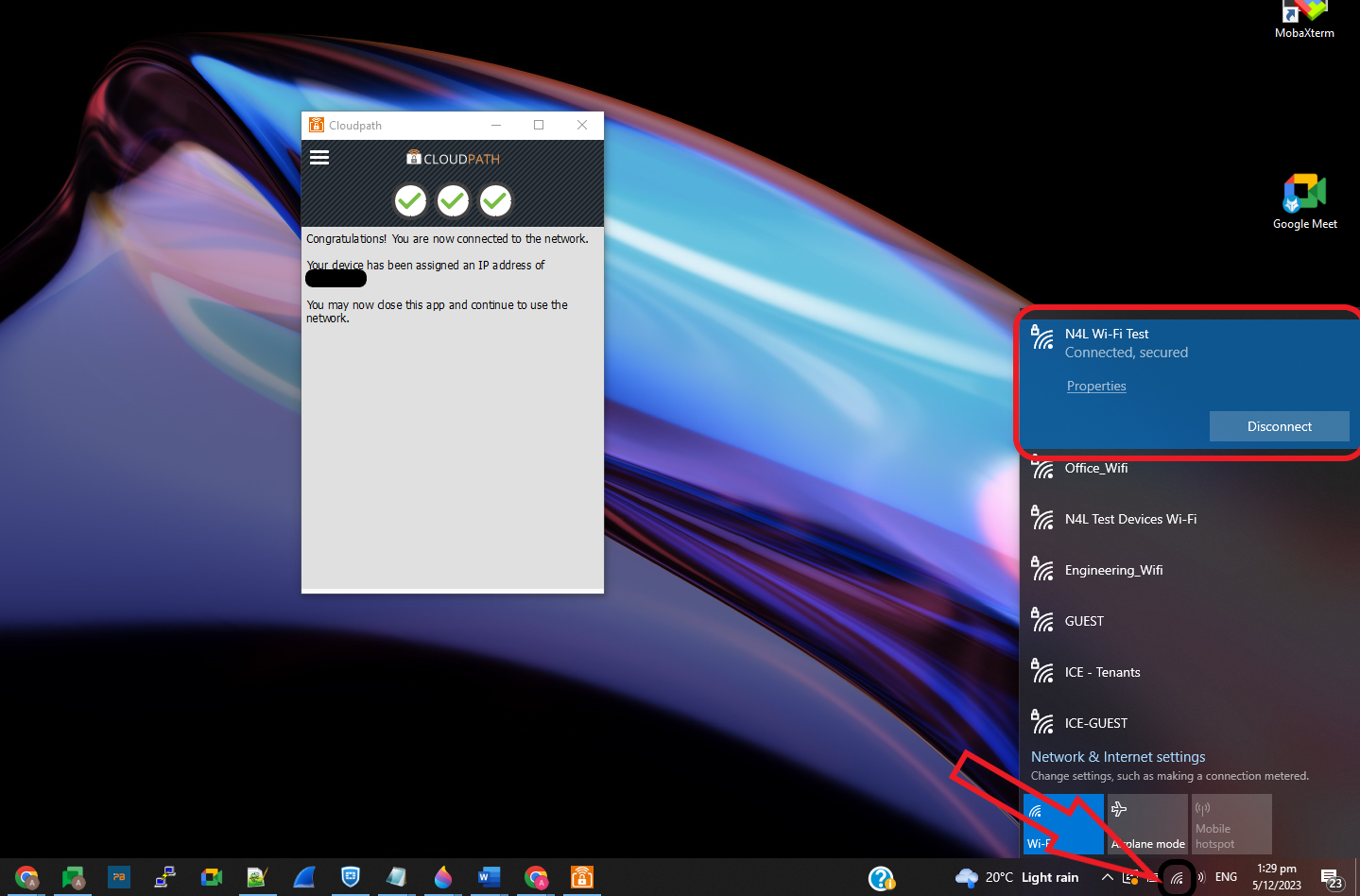1360x896 pixels.
Task: Open Properties for N4L Wi-Fi Test
Action: pos(1095,386)
